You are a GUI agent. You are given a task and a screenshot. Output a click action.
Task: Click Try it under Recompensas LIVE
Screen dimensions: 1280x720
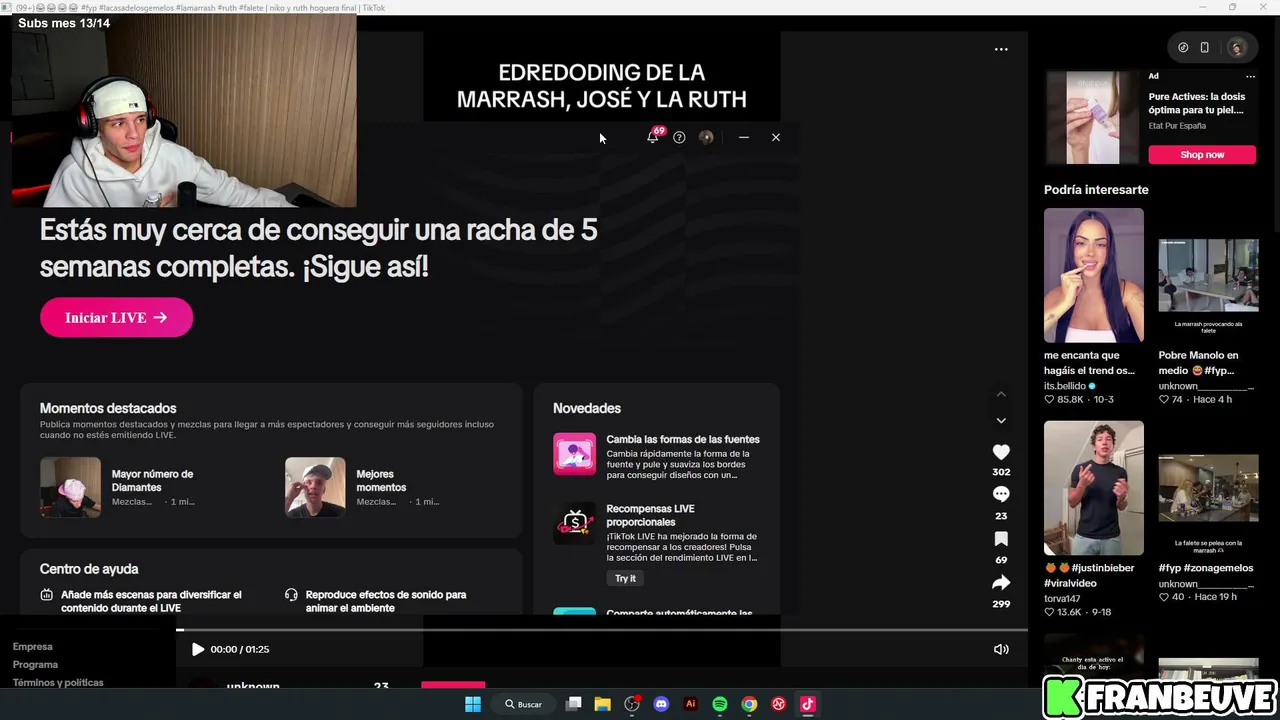pyautogui.click(x=625, y=578)
